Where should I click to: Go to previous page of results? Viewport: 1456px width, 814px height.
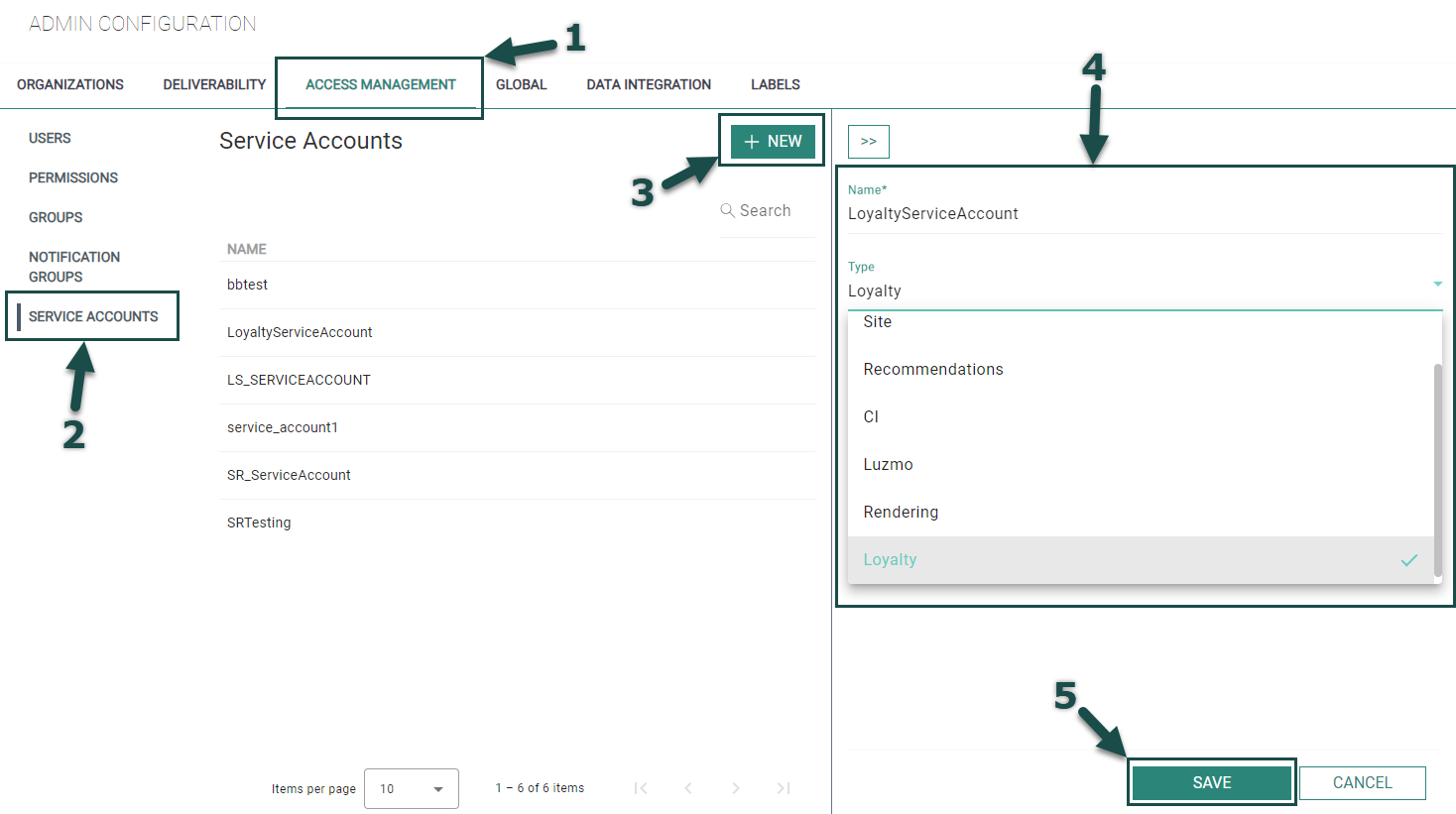click(x=687, y=788)
